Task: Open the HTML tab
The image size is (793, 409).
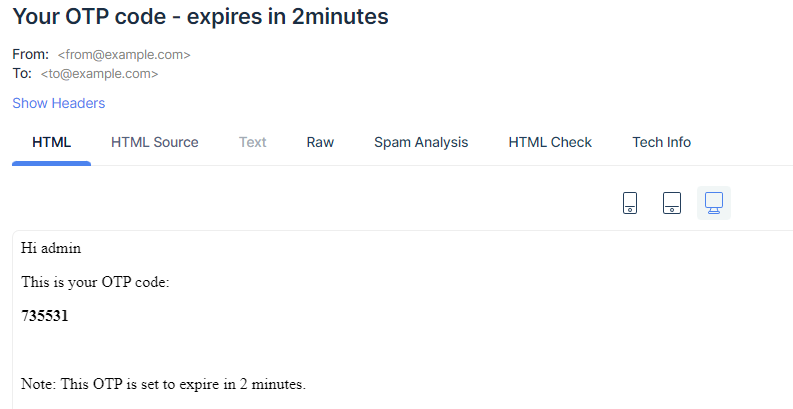Action: click(52, 142)
